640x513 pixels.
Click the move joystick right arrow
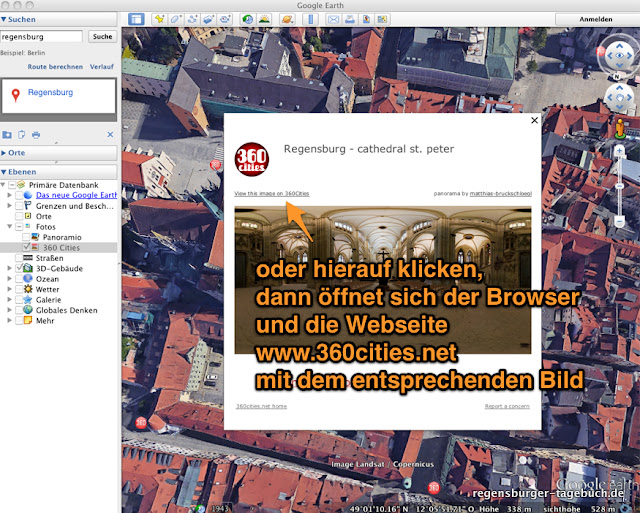coord(629,98)
